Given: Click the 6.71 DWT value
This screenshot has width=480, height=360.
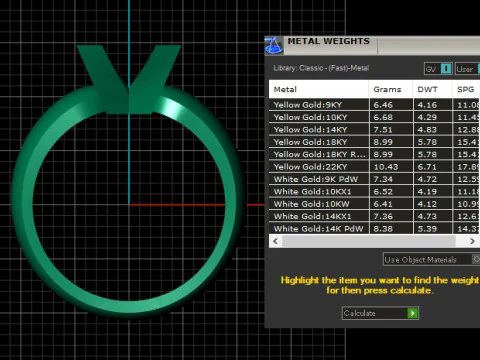Looking at the screenshot, I should pos(427,167).
